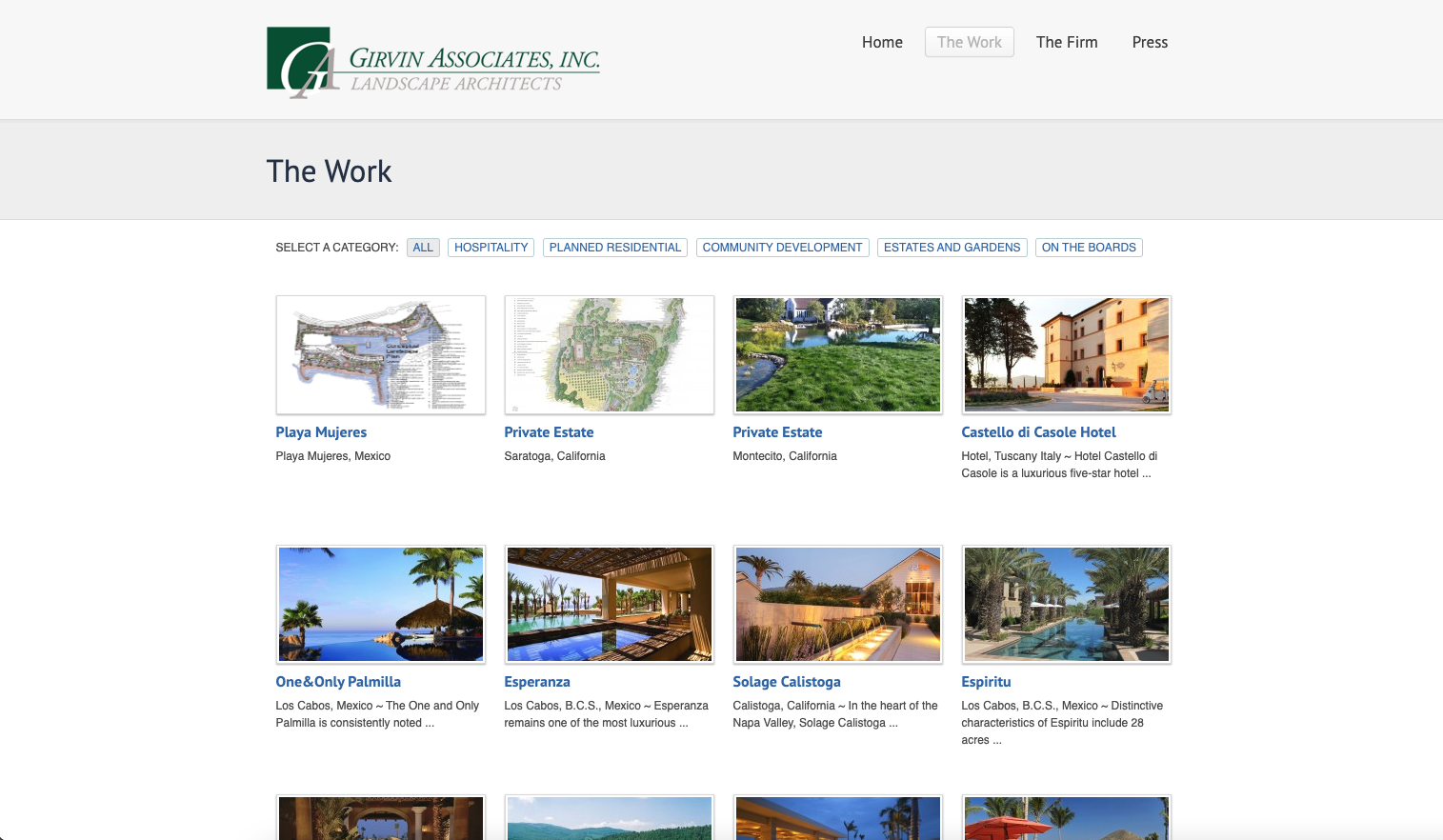Show PLANNED RESIDENTIAL projects

[x=615, y=248]
